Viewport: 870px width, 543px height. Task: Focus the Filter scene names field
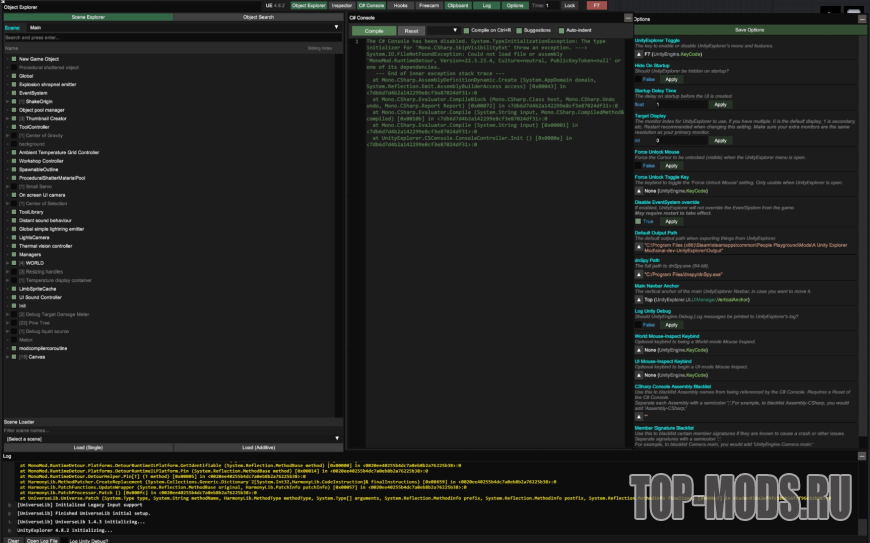tap(173, 430)
